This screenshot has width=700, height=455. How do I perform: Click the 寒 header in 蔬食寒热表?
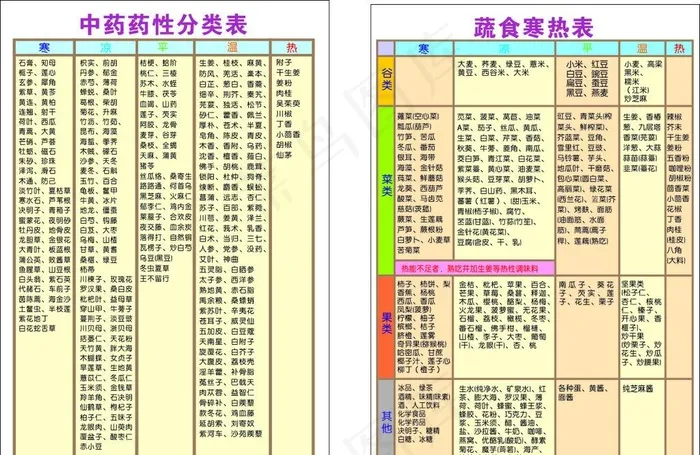(x=424, y=48)
